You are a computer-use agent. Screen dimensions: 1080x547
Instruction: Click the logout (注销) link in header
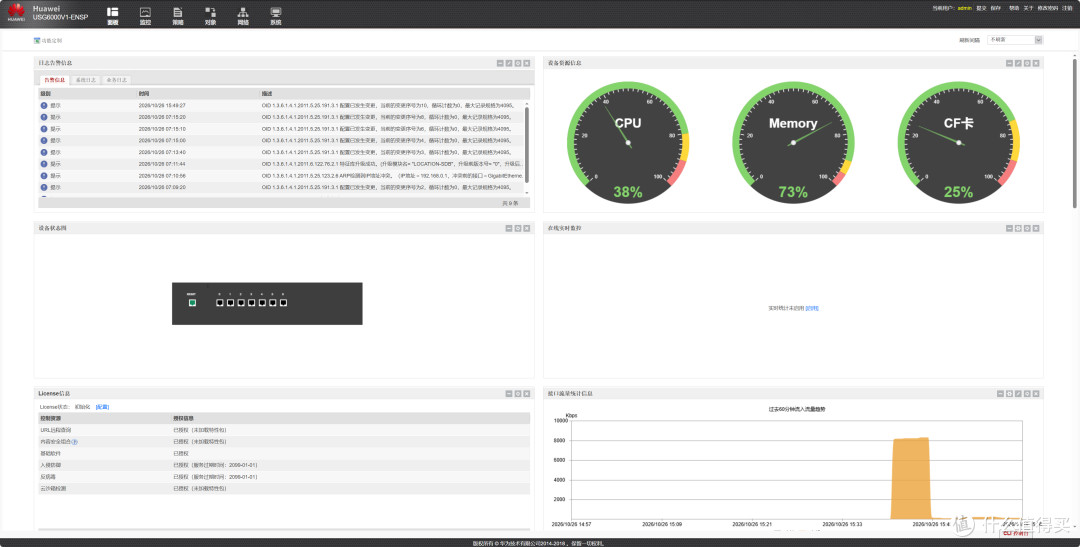[x=1067, y=8]
